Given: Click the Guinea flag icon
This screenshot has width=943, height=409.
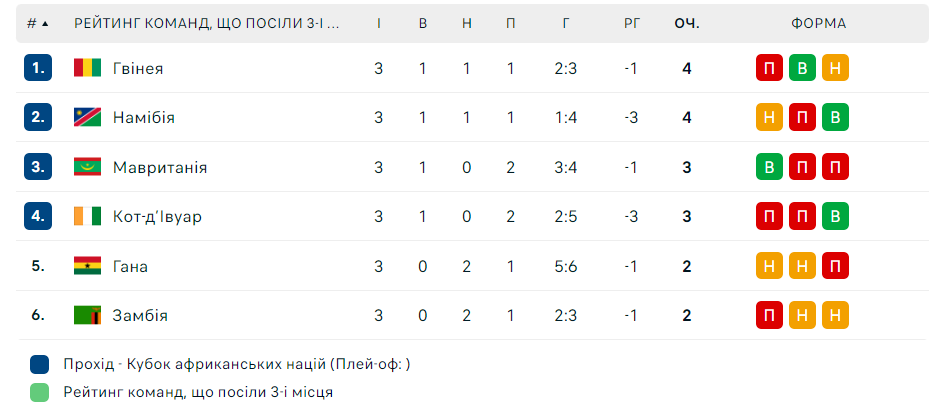Looking at the screenshot, I should 87,68.
